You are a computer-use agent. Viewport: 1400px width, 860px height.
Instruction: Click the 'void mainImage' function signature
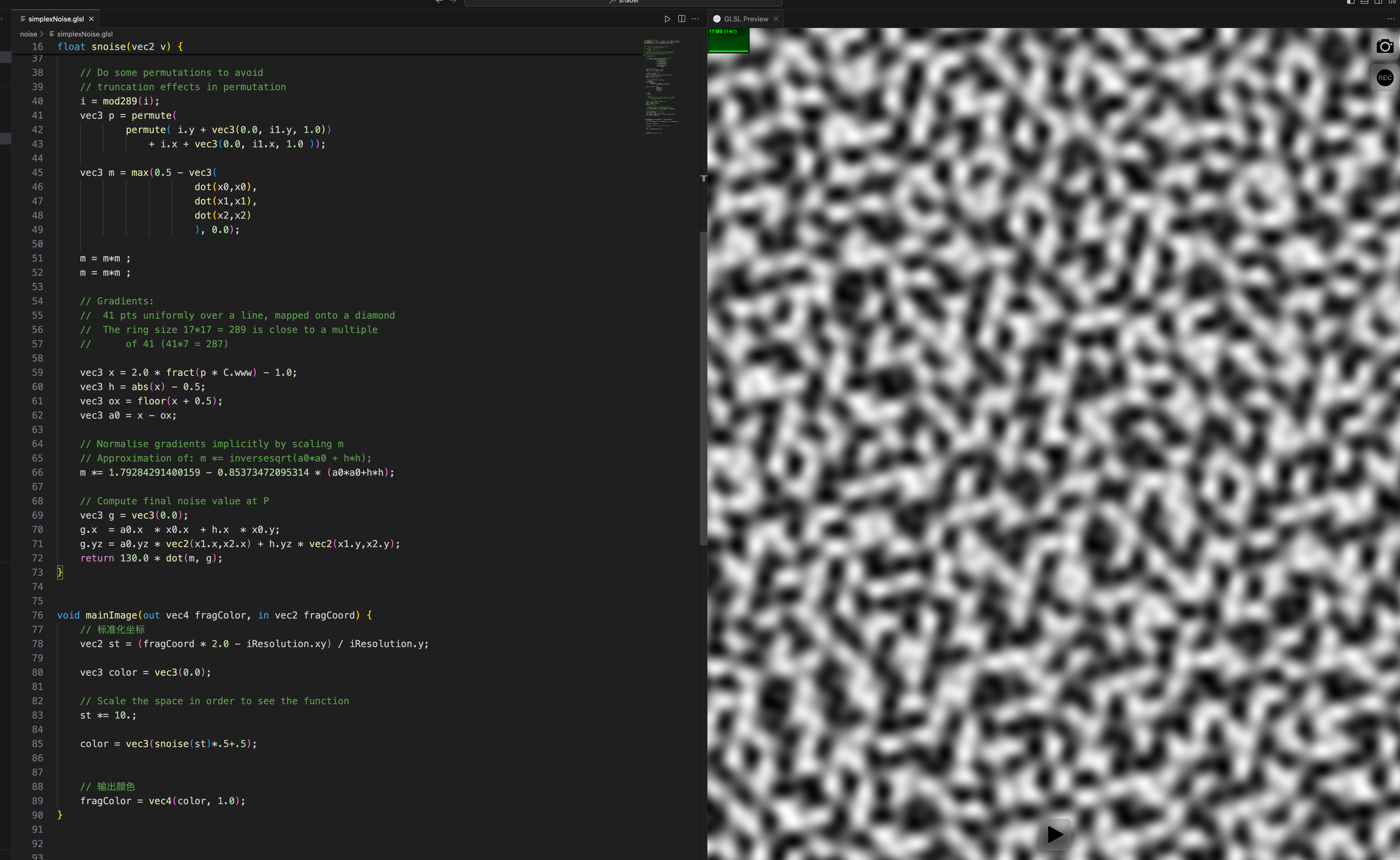[215, 615]
